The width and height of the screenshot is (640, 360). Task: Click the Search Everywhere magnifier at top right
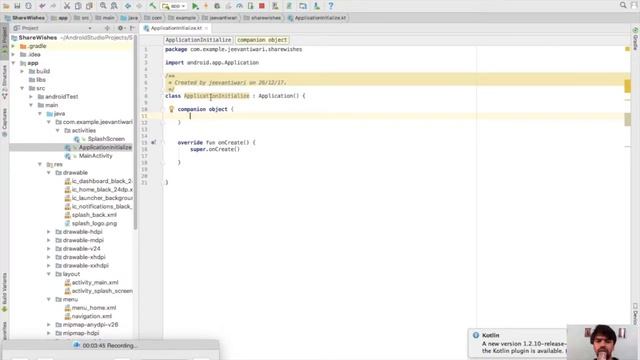tap(623, 5)
